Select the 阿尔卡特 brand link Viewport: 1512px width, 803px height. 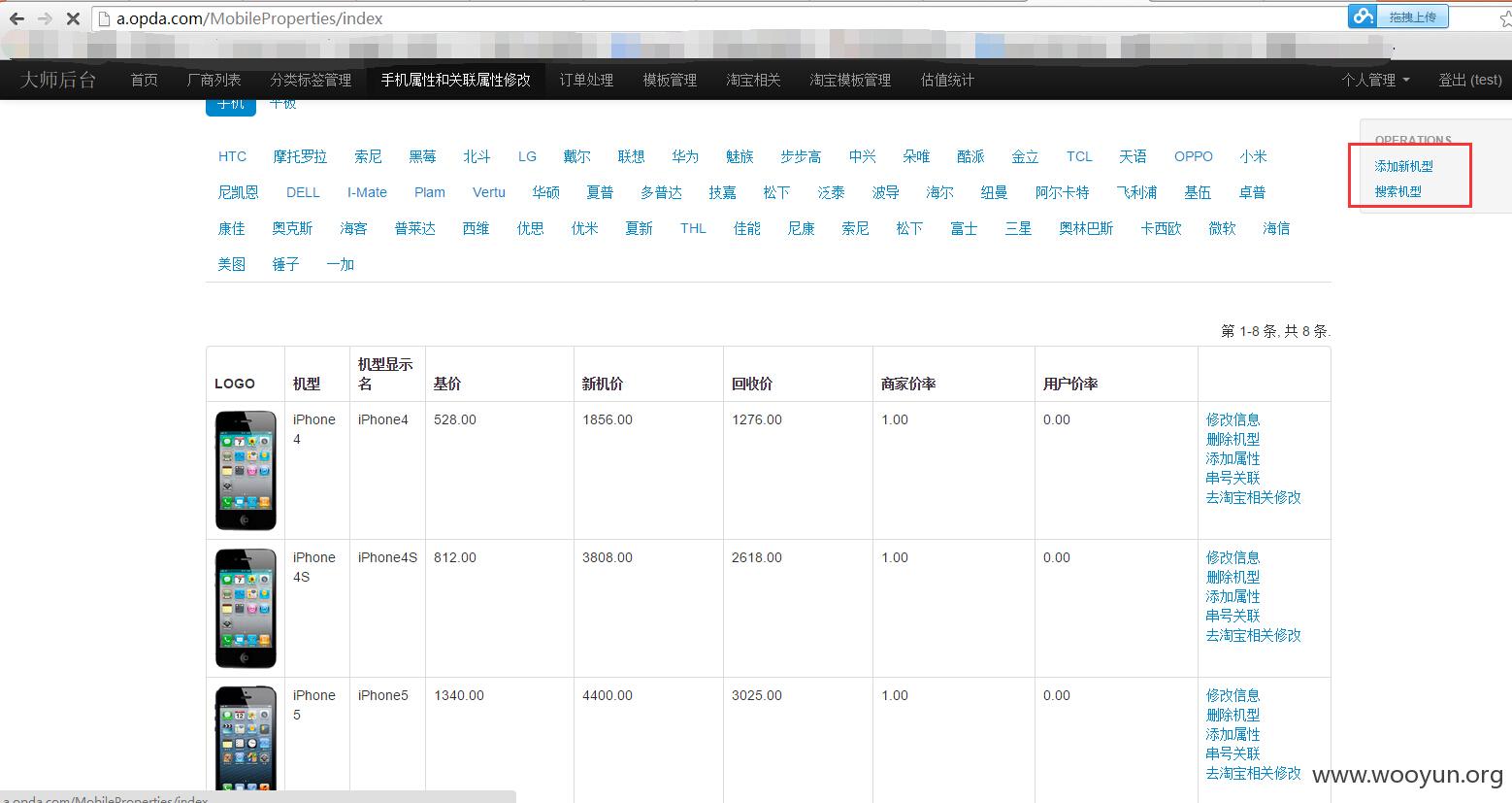(x=1062, y=192)
